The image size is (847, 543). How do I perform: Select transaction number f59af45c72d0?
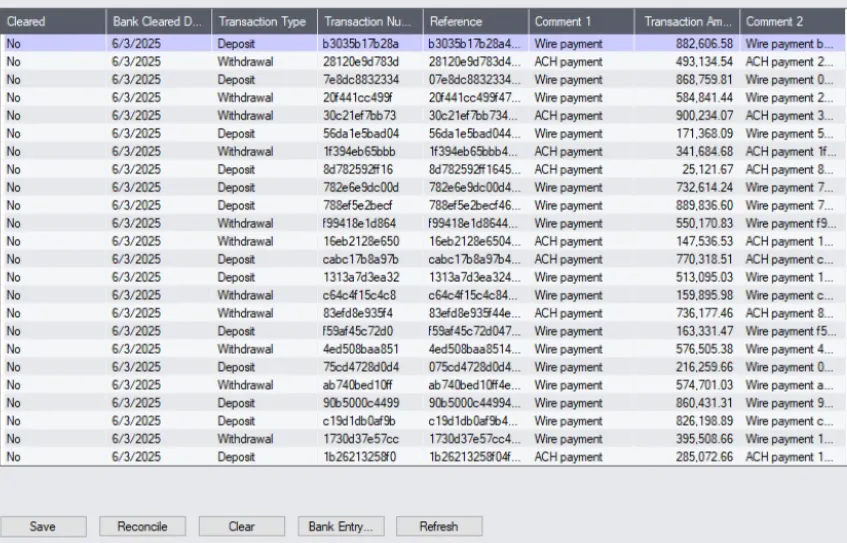(x=358, y=331)
